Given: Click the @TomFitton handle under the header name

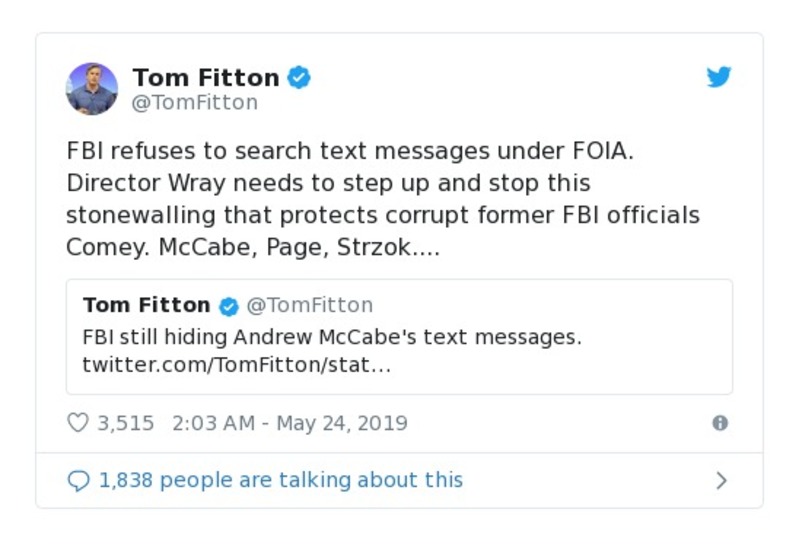Looking at the screenshot, I should 195,103.
